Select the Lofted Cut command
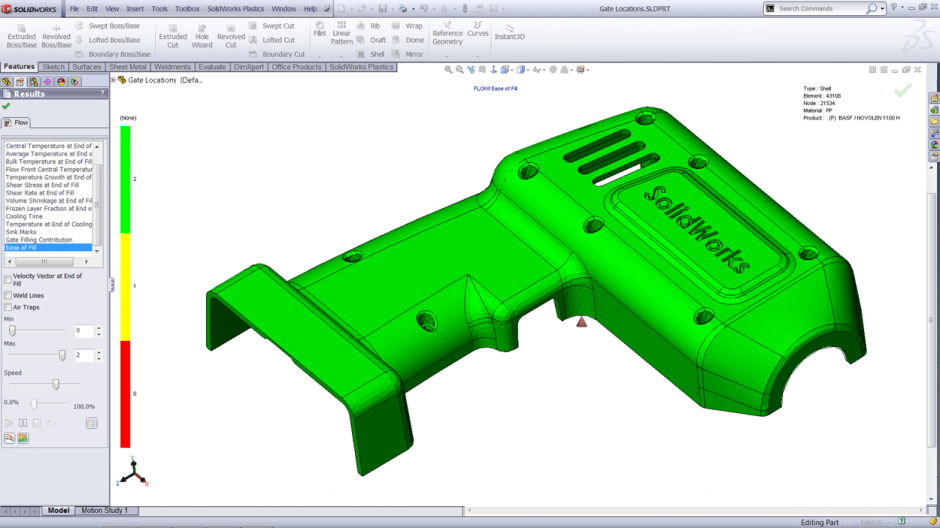Viewport: 940px width, 528px height. (x=272, y=40)
